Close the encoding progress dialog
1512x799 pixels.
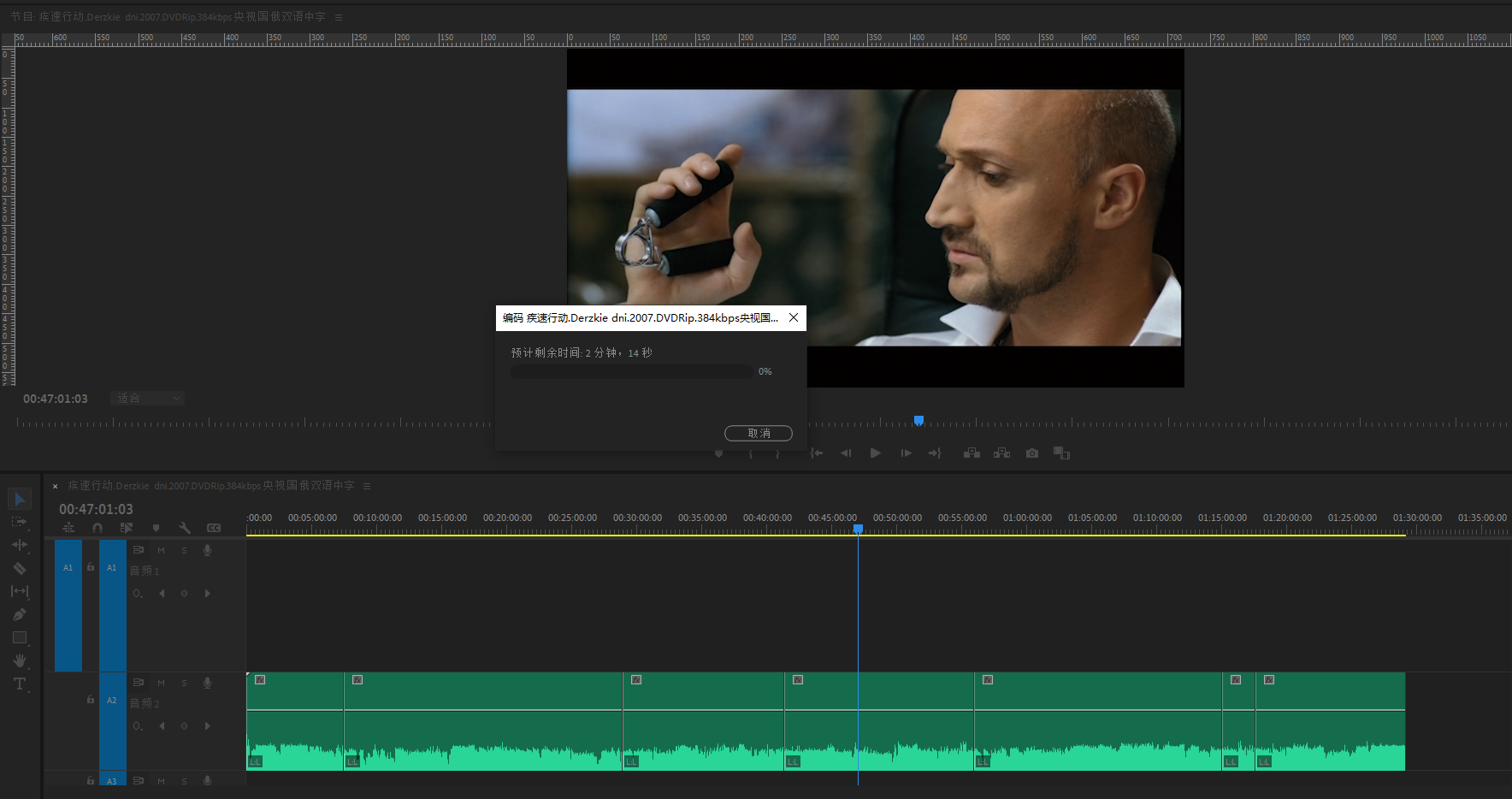pyautogui.click(x=794, y=317)
